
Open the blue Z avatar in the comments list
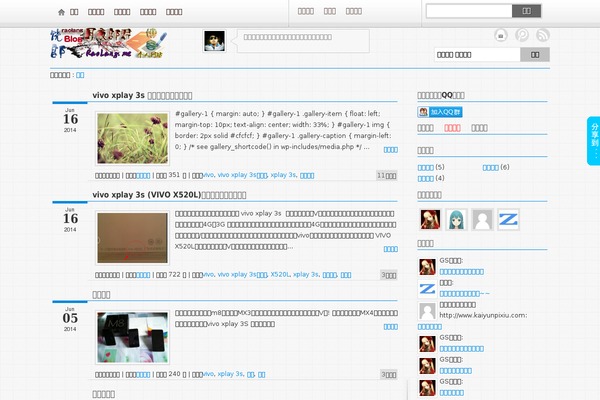pyautogui.click(x=427, y=289)
